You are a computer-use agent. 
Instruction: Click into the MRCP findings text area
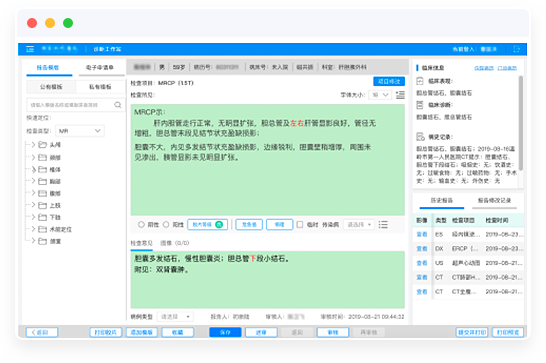point(267,160)
